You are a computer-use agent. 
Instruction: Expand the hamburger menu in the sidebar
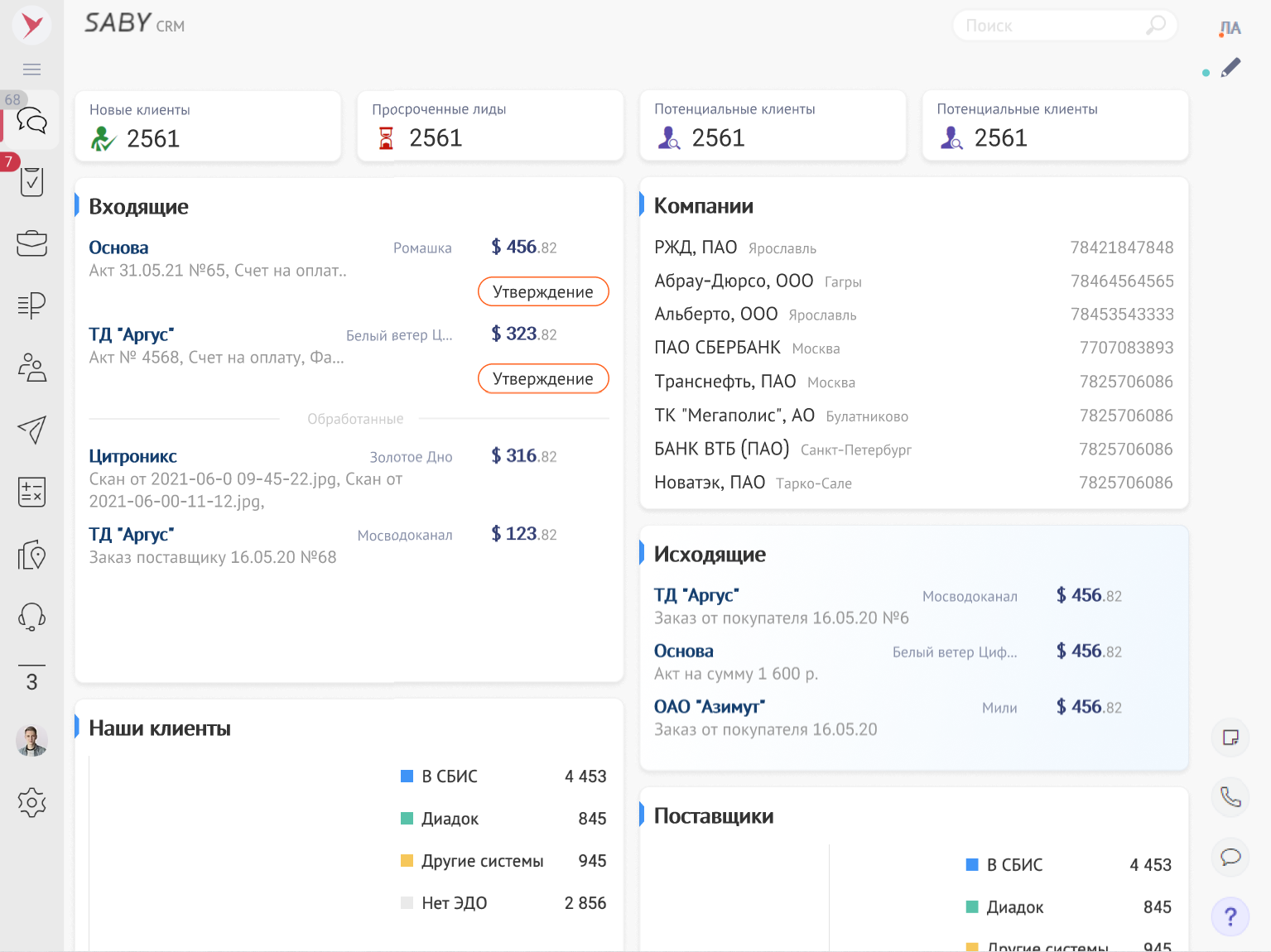click(x=31, y=70)
